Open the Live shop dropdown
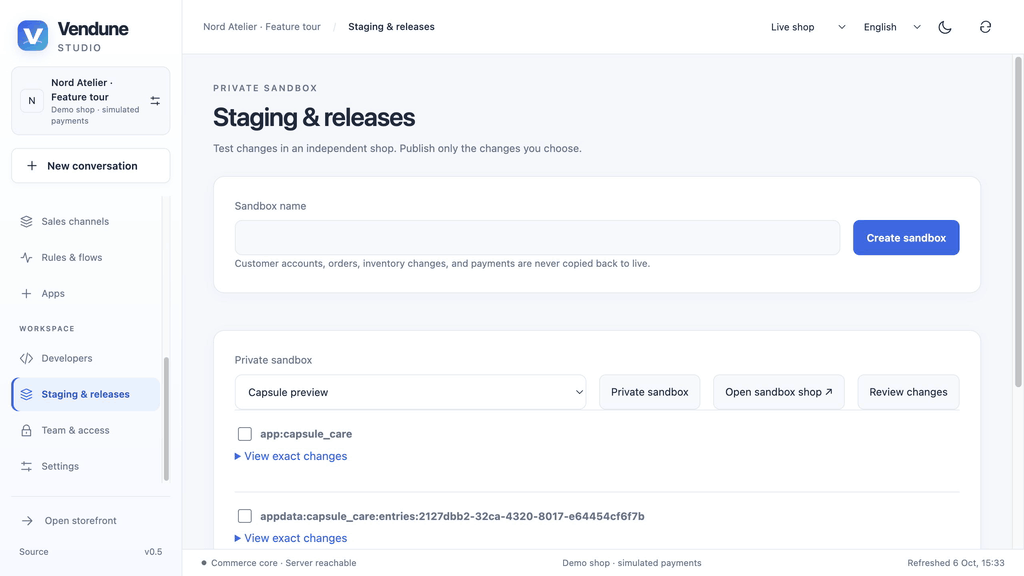1024x576 pixels. pyautogui.click(x=808, y=27)
